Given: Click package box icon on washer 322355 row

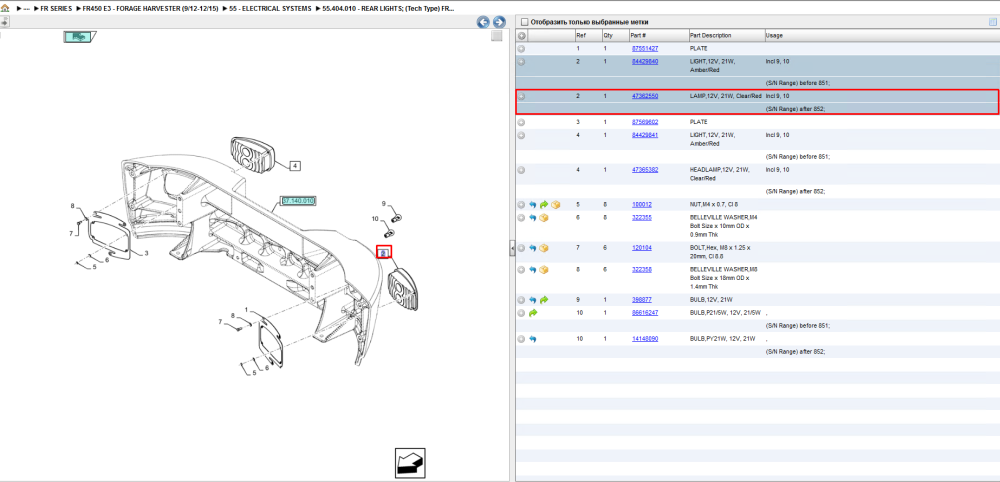Looking at the screenshot, I should (544, 218).
